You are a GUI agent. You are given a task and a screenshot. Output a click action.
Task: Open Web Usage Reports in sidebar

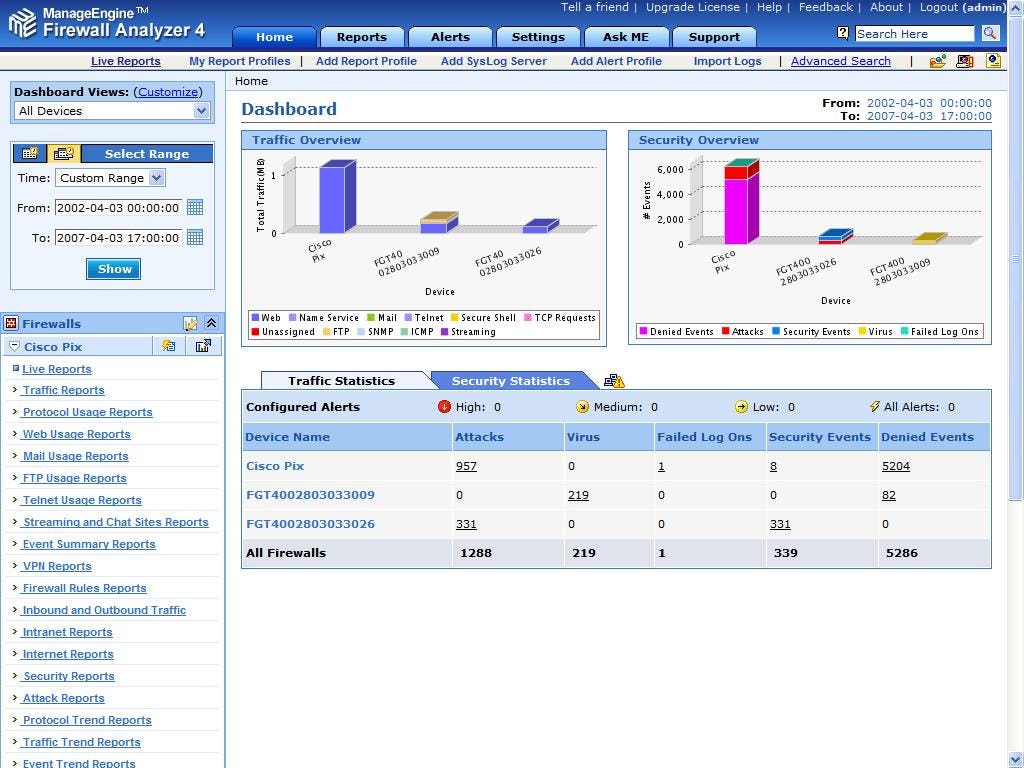[76, 434]
